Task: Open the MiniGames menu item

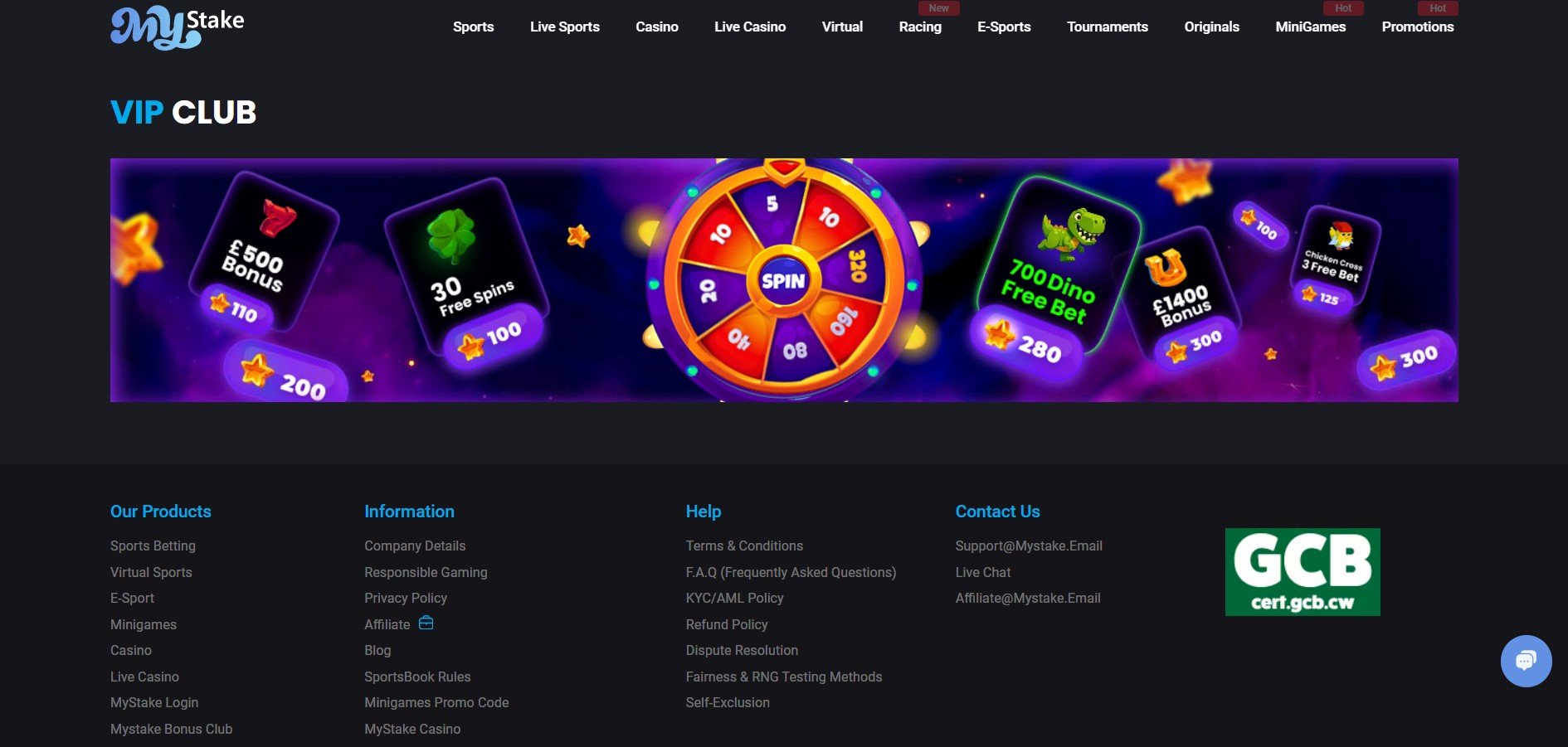Action: click(x=1310, y=27)
